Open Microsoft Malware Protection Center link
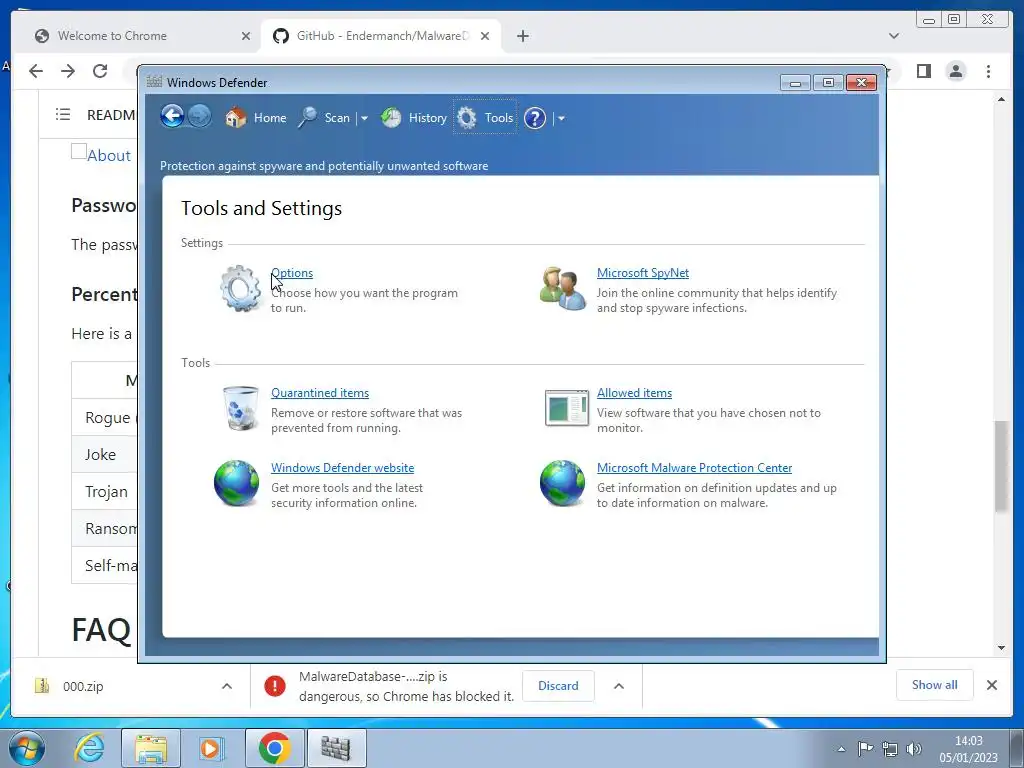This screenshot has width=1024, height=768. tap(694, 468)
